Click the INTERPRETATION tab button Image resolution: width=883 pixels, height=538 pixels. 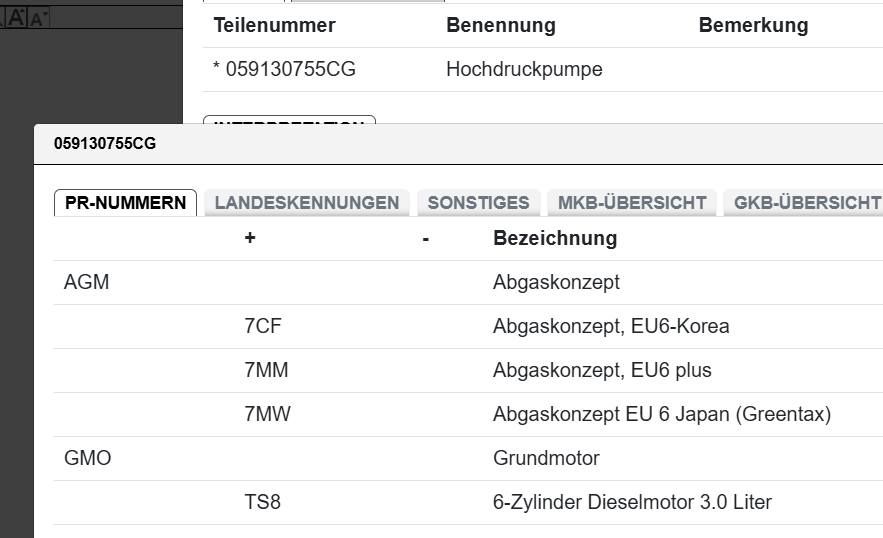point(289,124)
